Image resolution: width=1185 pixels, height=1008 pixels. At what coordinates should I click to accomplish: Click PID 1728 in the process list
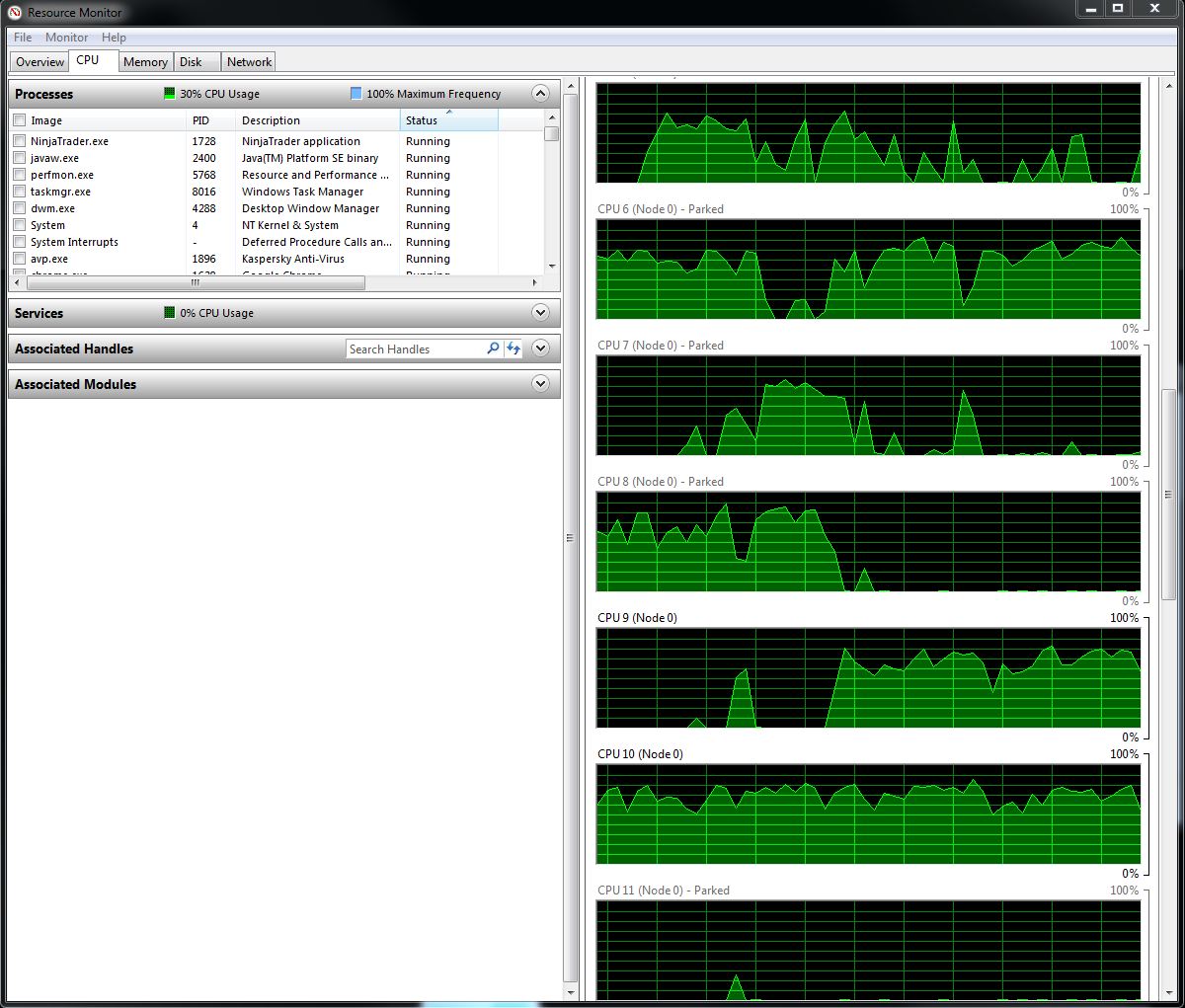click(x=203, y=141)
